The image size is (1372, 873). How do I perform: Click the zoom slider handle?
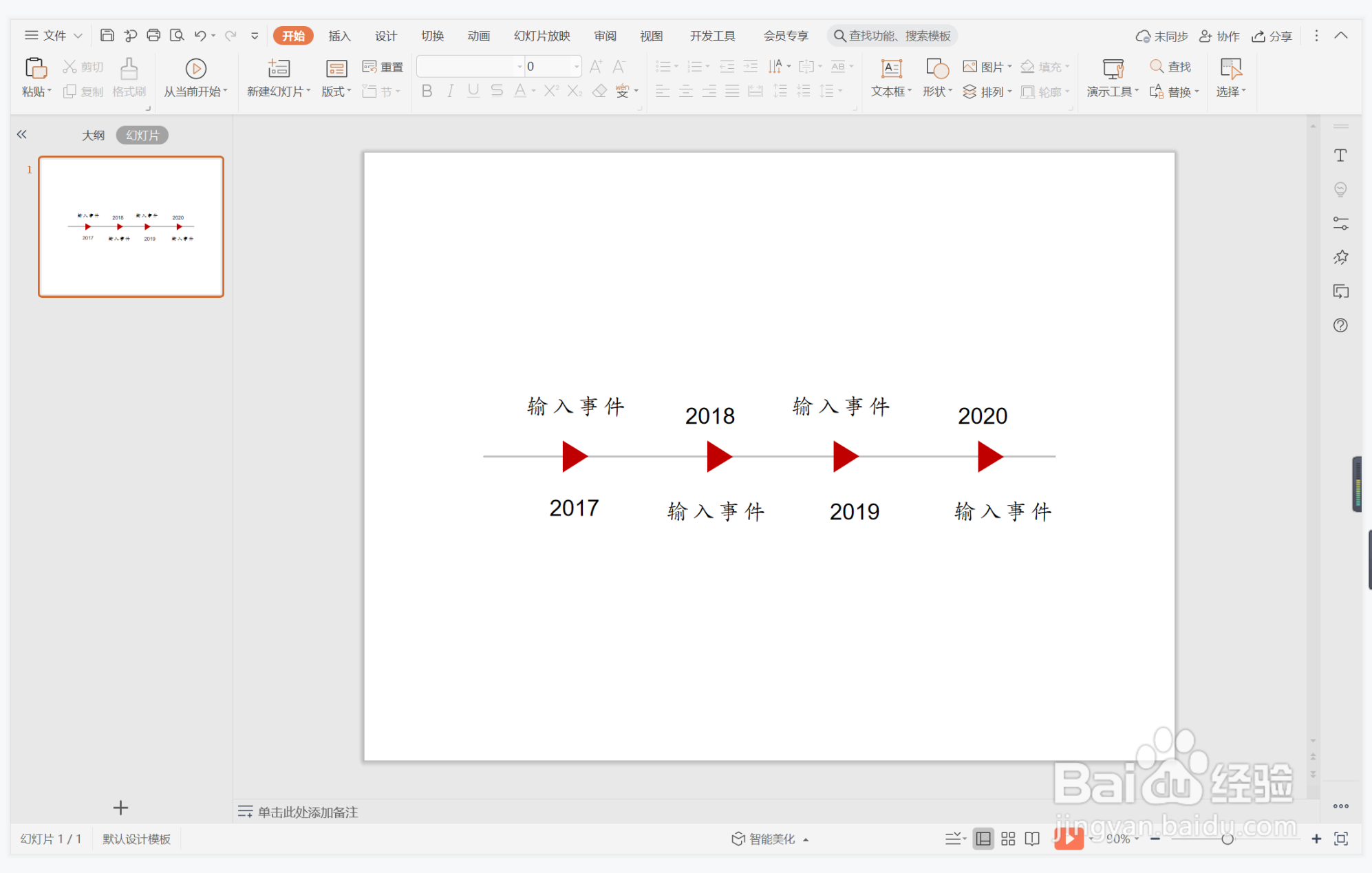click(1227, 839)
